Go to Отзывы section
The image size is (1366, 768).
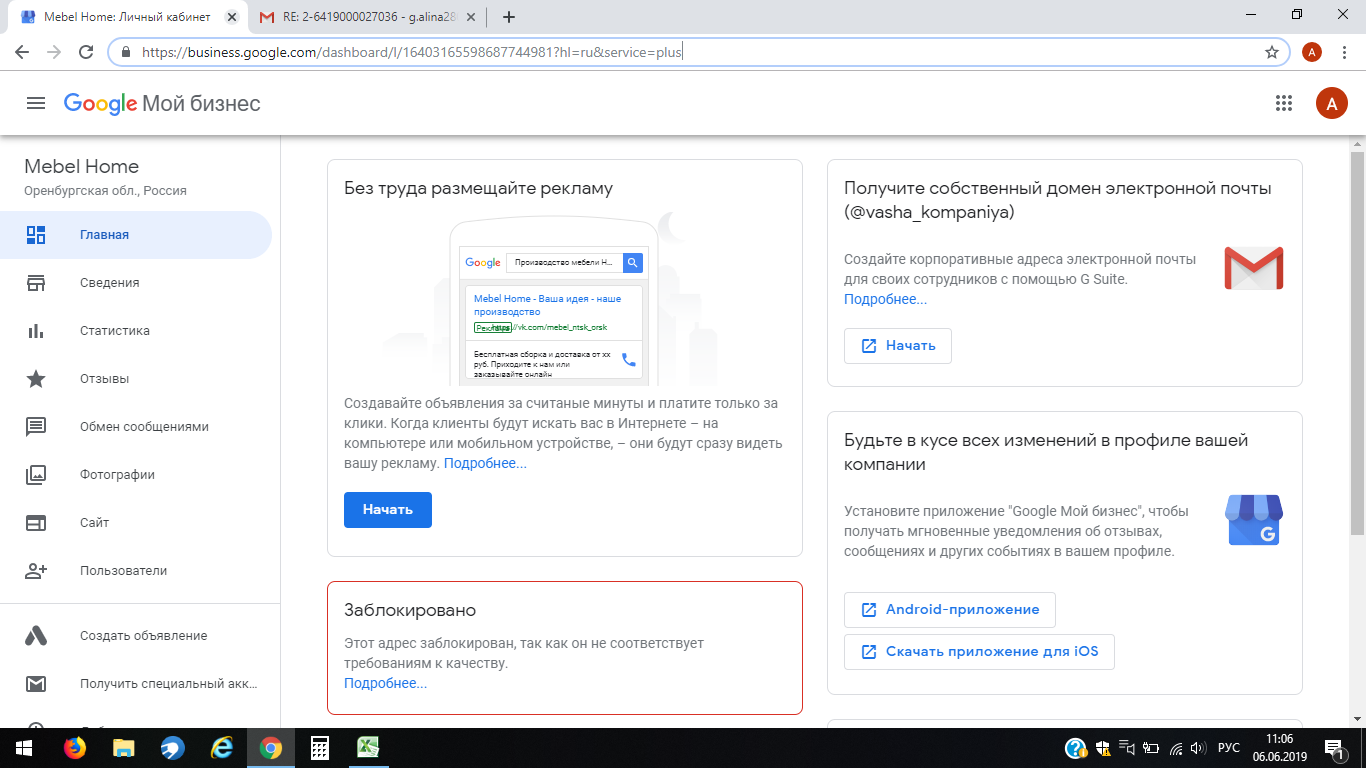(136, 379)
